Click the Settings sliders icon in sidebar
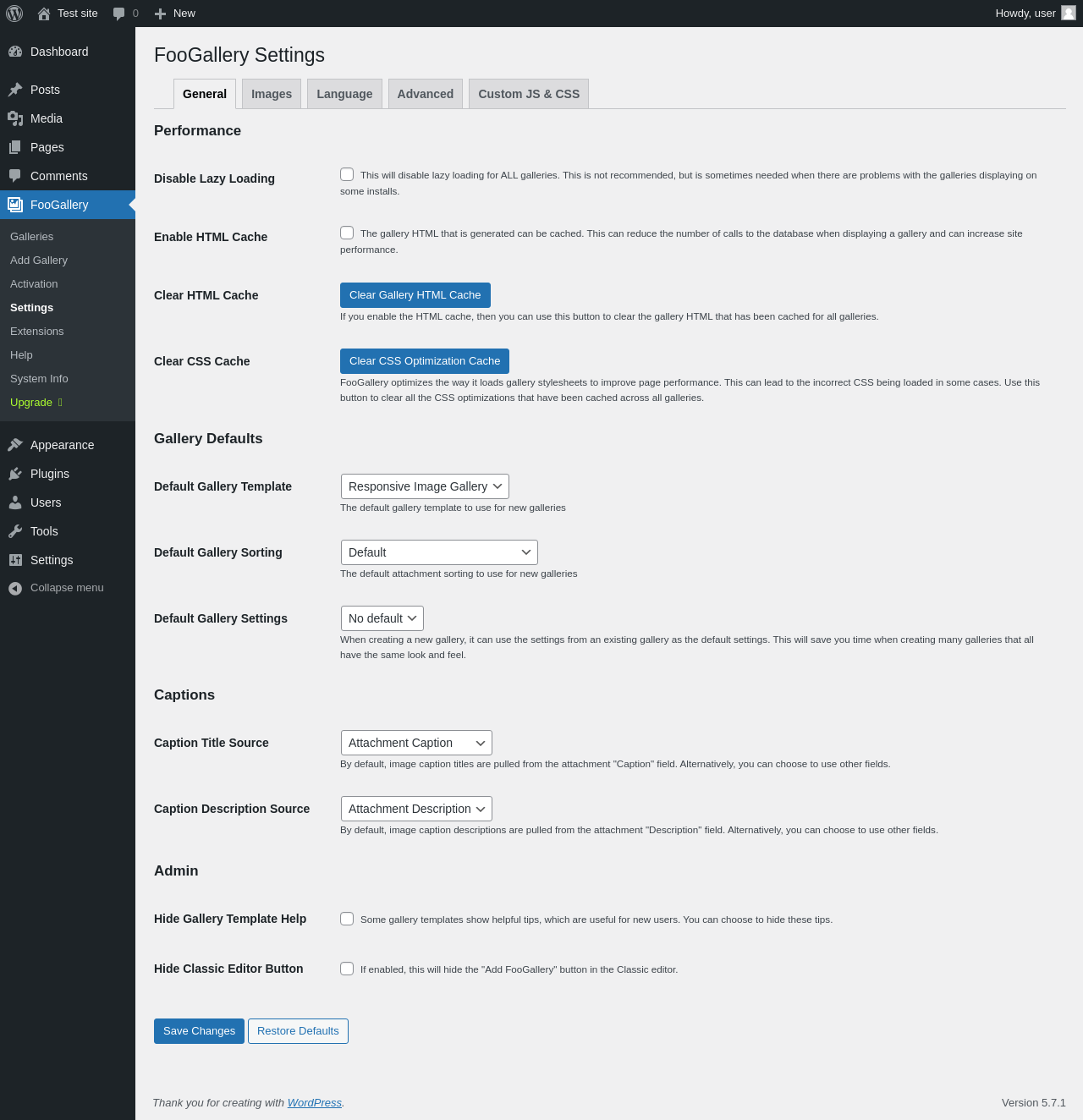Viewport: 1083px width, 1120px height. (x=15, y=560)
